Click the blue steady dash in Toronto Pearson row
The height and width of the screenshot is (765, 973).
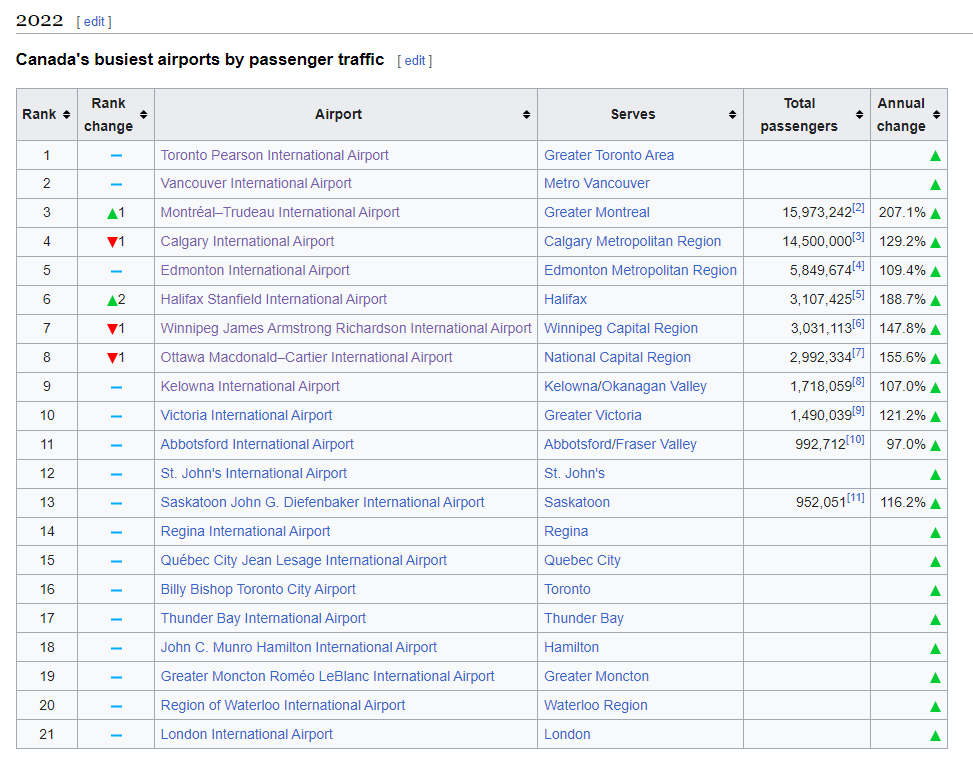tap(116, 155)
